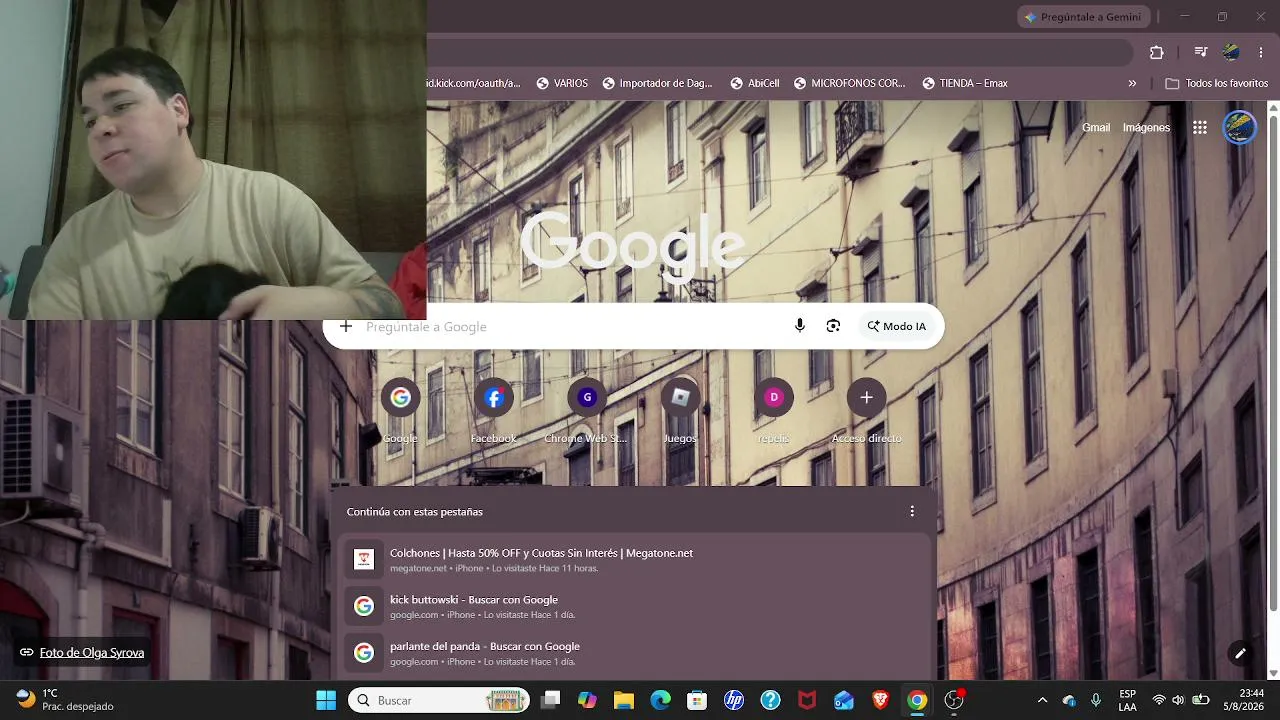Open the Google apps grid

(x=1200, y=128)
